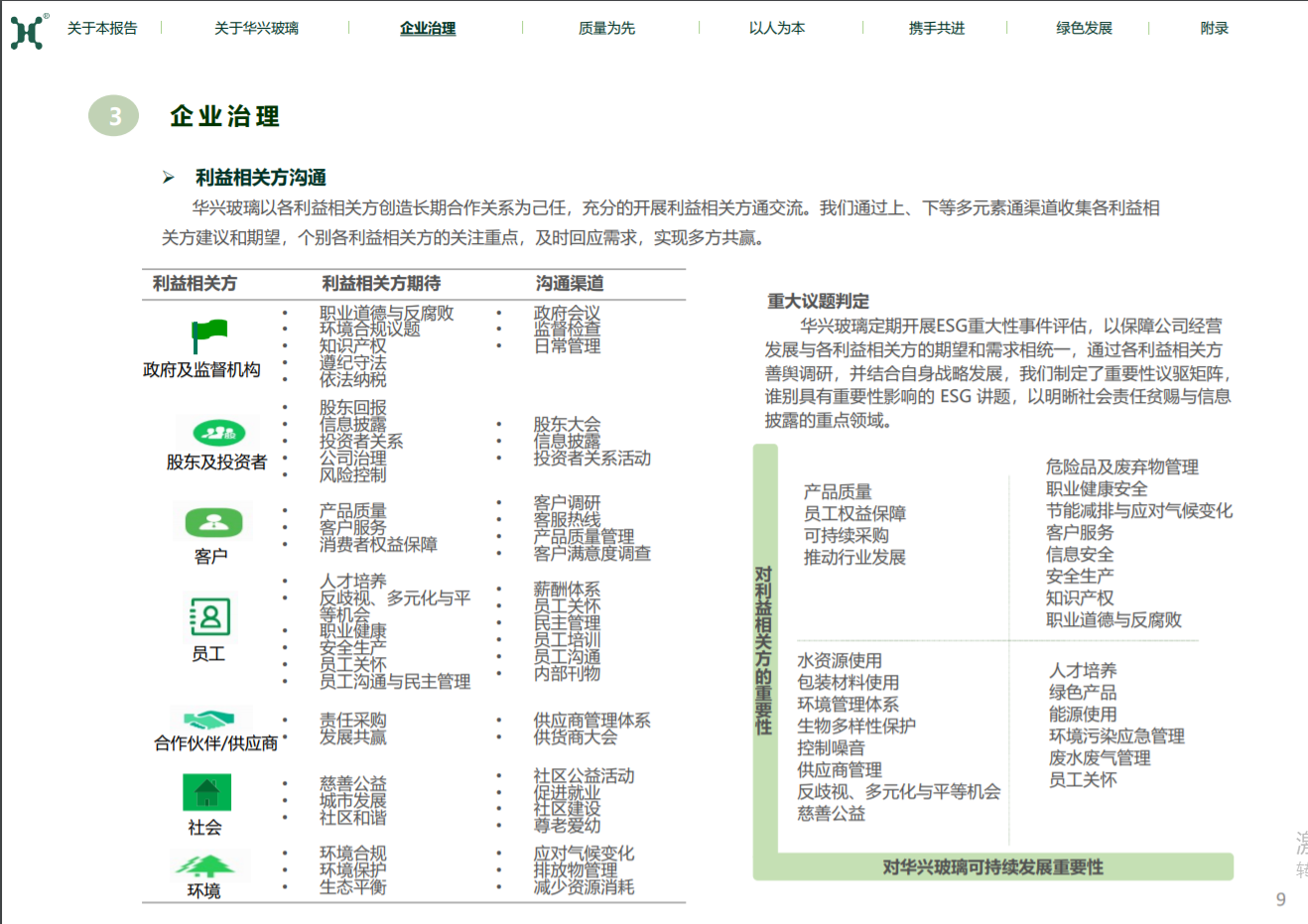Click the 减少资源消耗 entry
This screenshot has width=1308, height=924.
click(584, 887)
